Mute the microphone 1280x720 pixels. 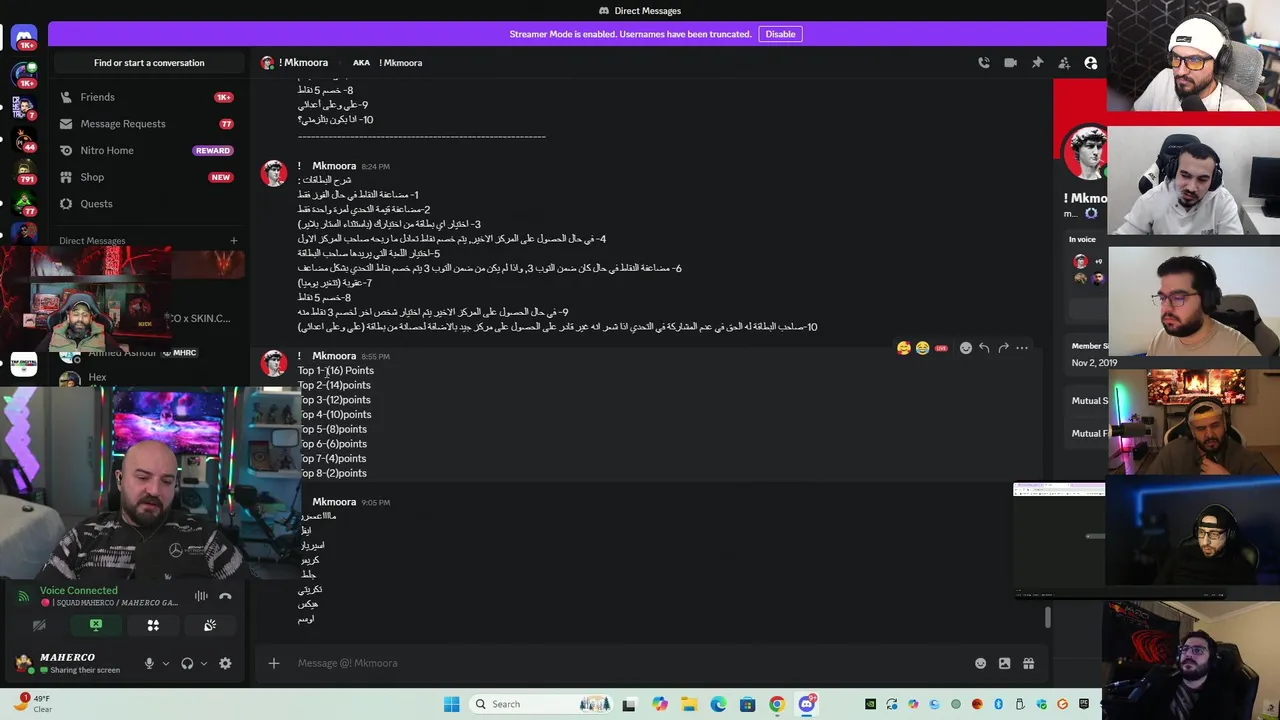(149, 663)
